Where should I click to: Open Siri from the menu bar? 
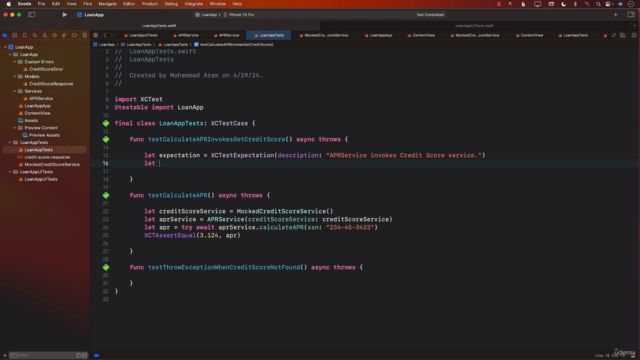point(620,4)
